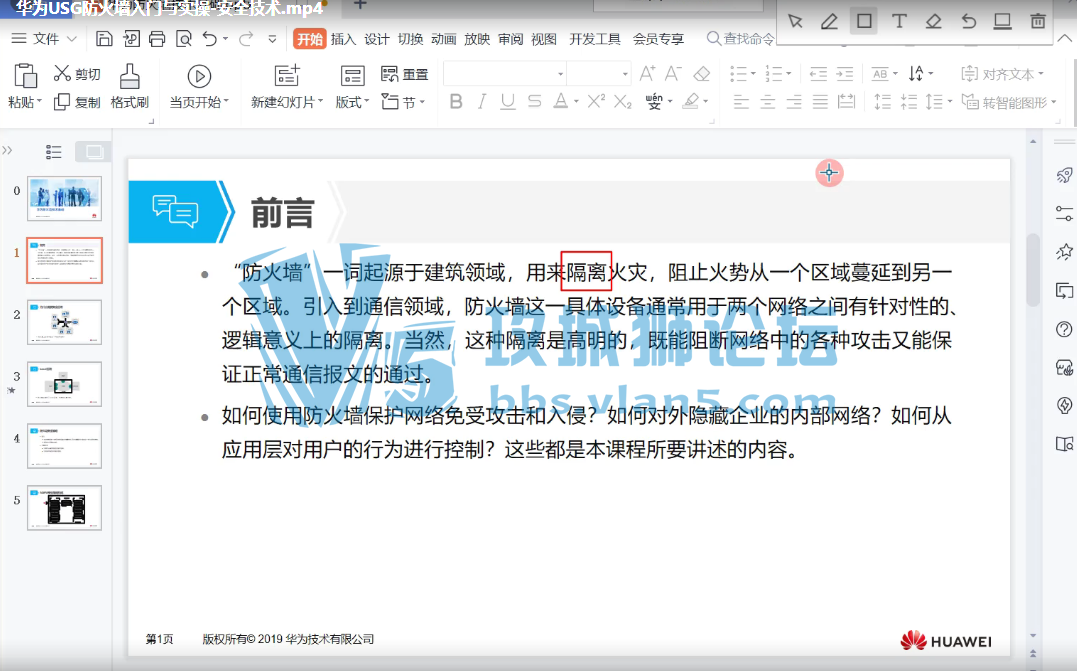
Task: Open Convert to Smart Graphic (转智能图形) dropdown
Action: [x=1009, y=102]
